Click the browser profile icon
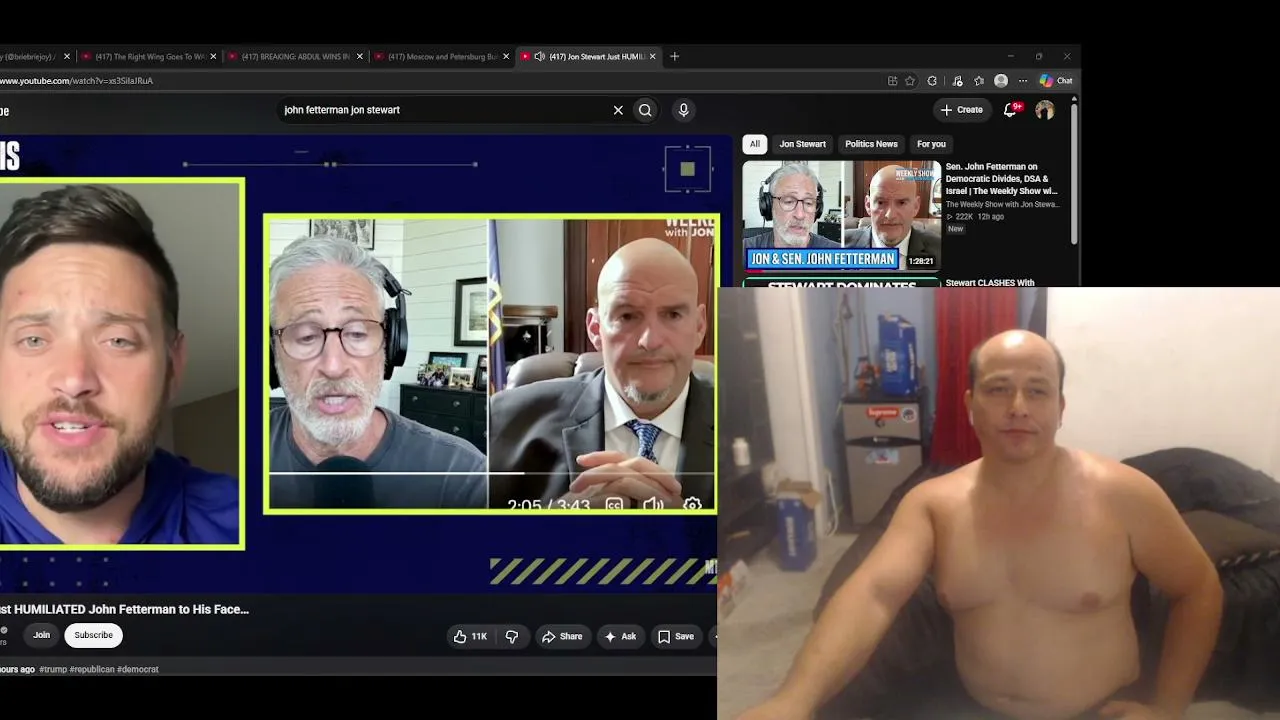 point(1001,81)
